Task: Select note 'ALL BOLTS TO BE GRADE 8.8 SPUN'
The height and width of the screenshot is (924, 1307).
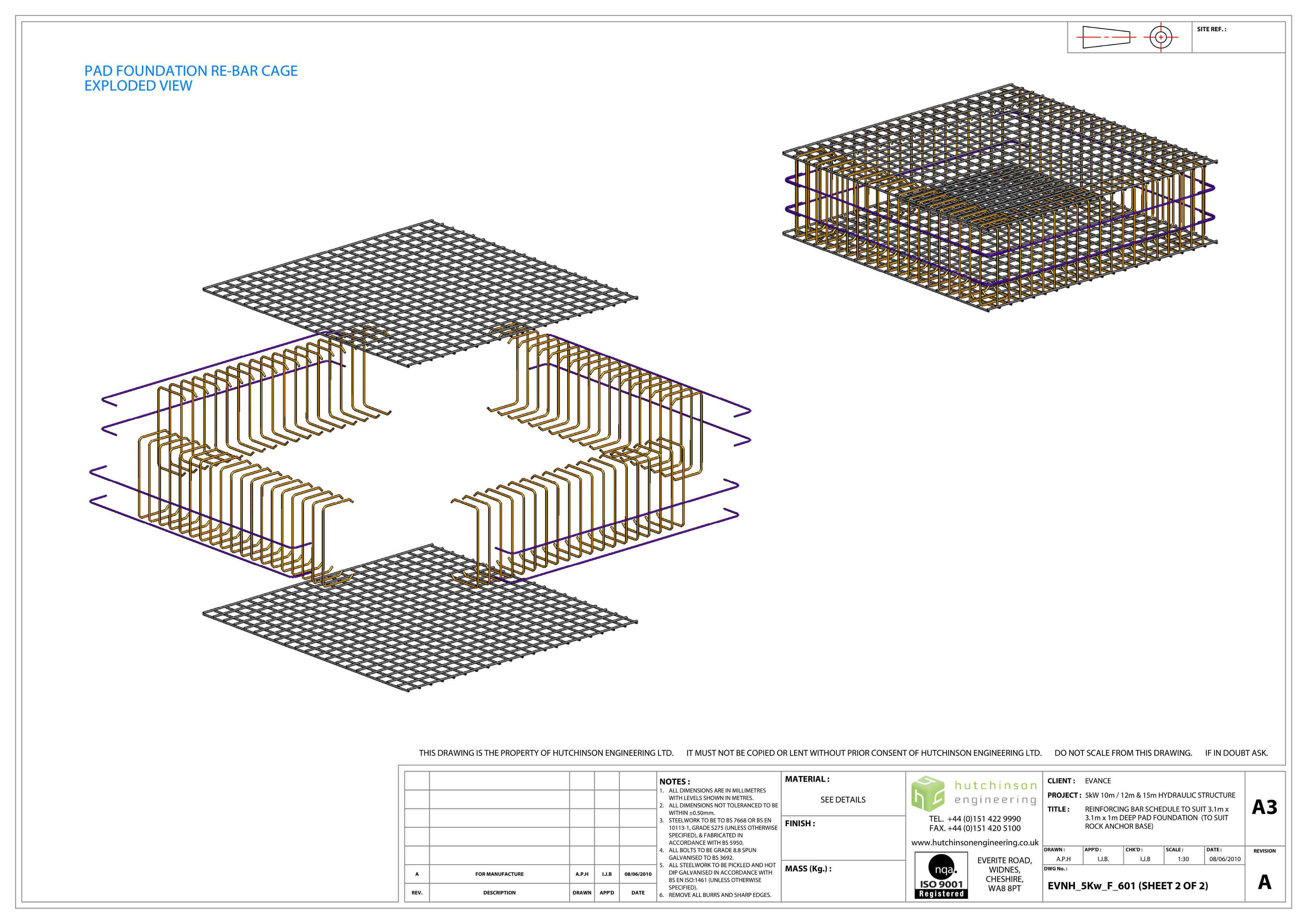Action: [712, 850]
